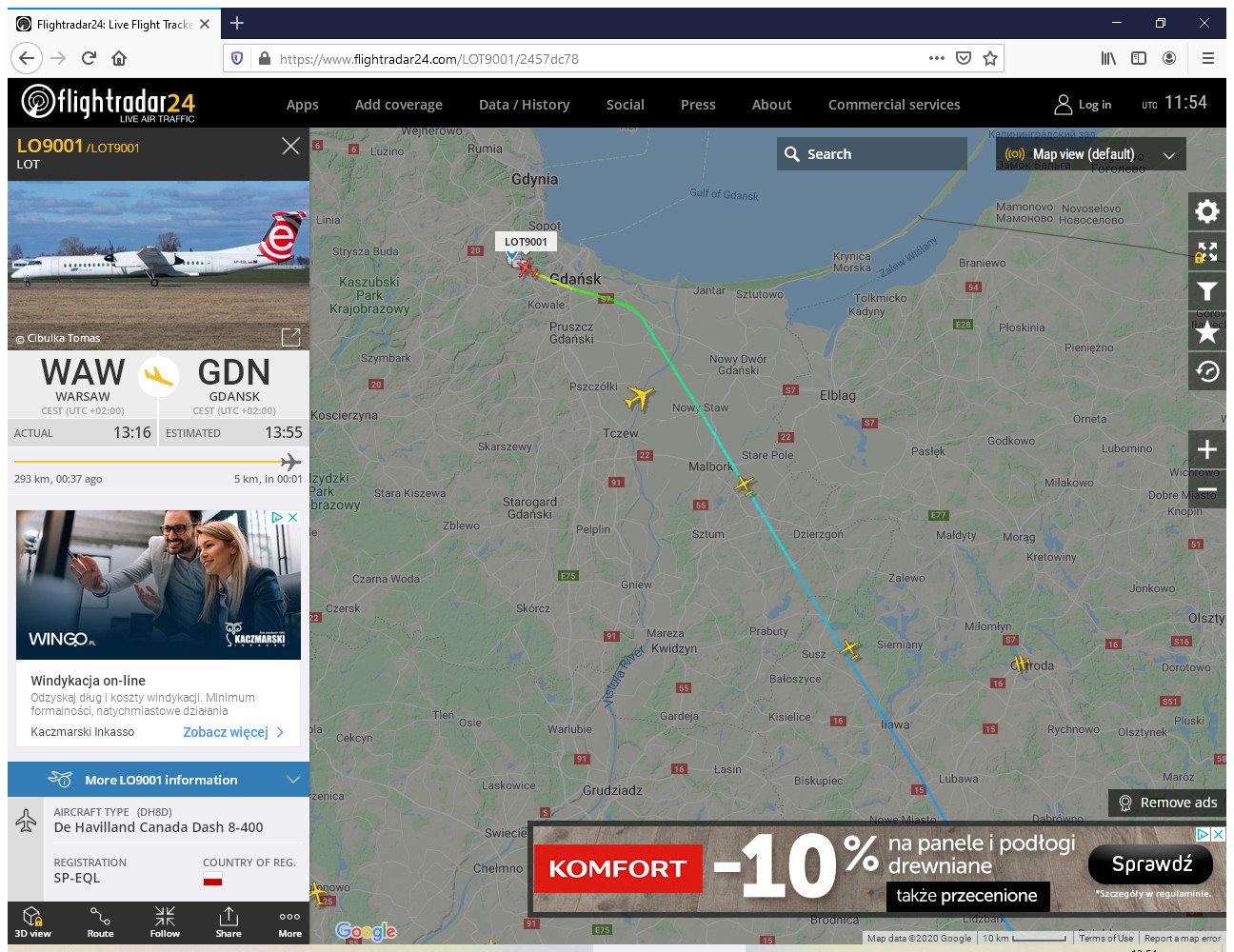Viewport: 1234px width, 952px height.
Task: Click the SP-EQL registration value
Action: point(77,878)
